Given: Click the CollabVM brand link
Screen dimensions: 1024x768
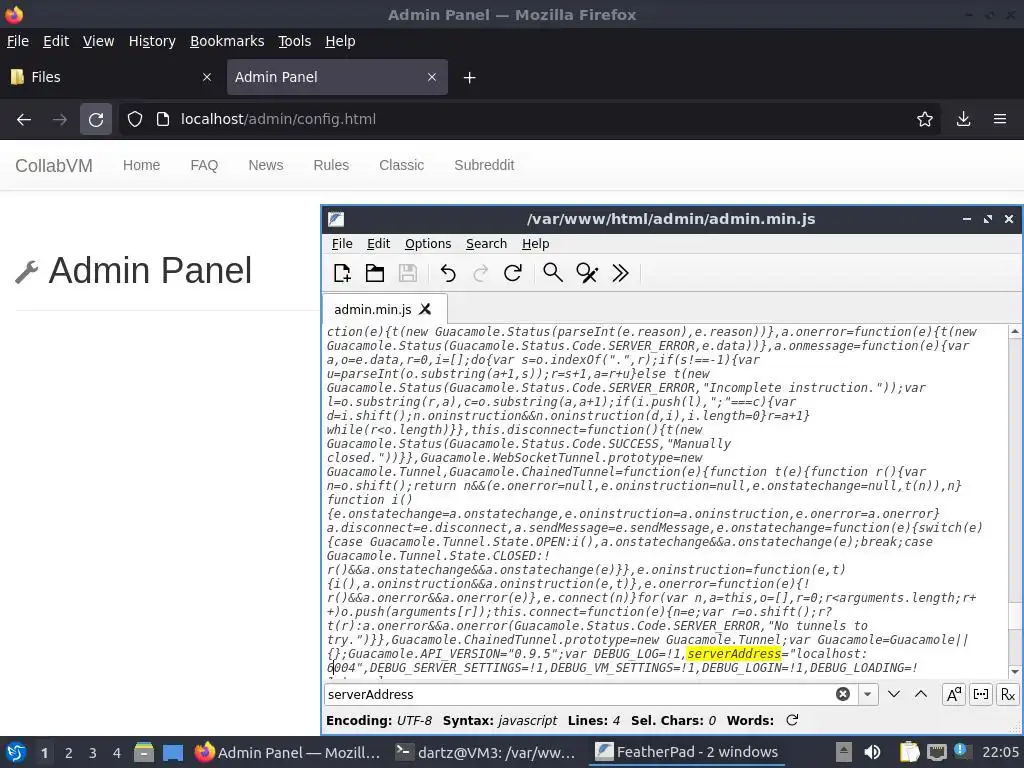Looking at the screenshot, I should 54,166.
